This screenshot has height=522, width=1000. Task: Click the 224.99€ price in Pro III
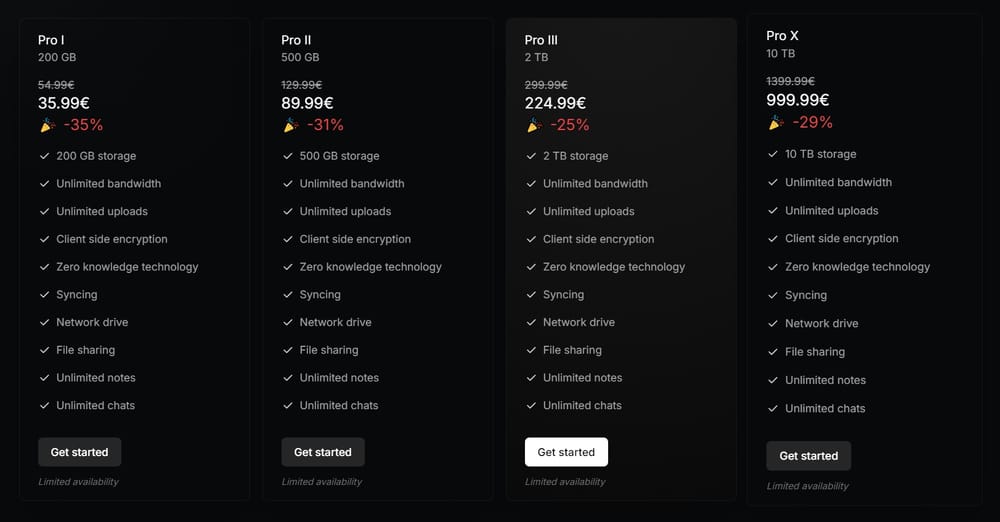point(555,103)
